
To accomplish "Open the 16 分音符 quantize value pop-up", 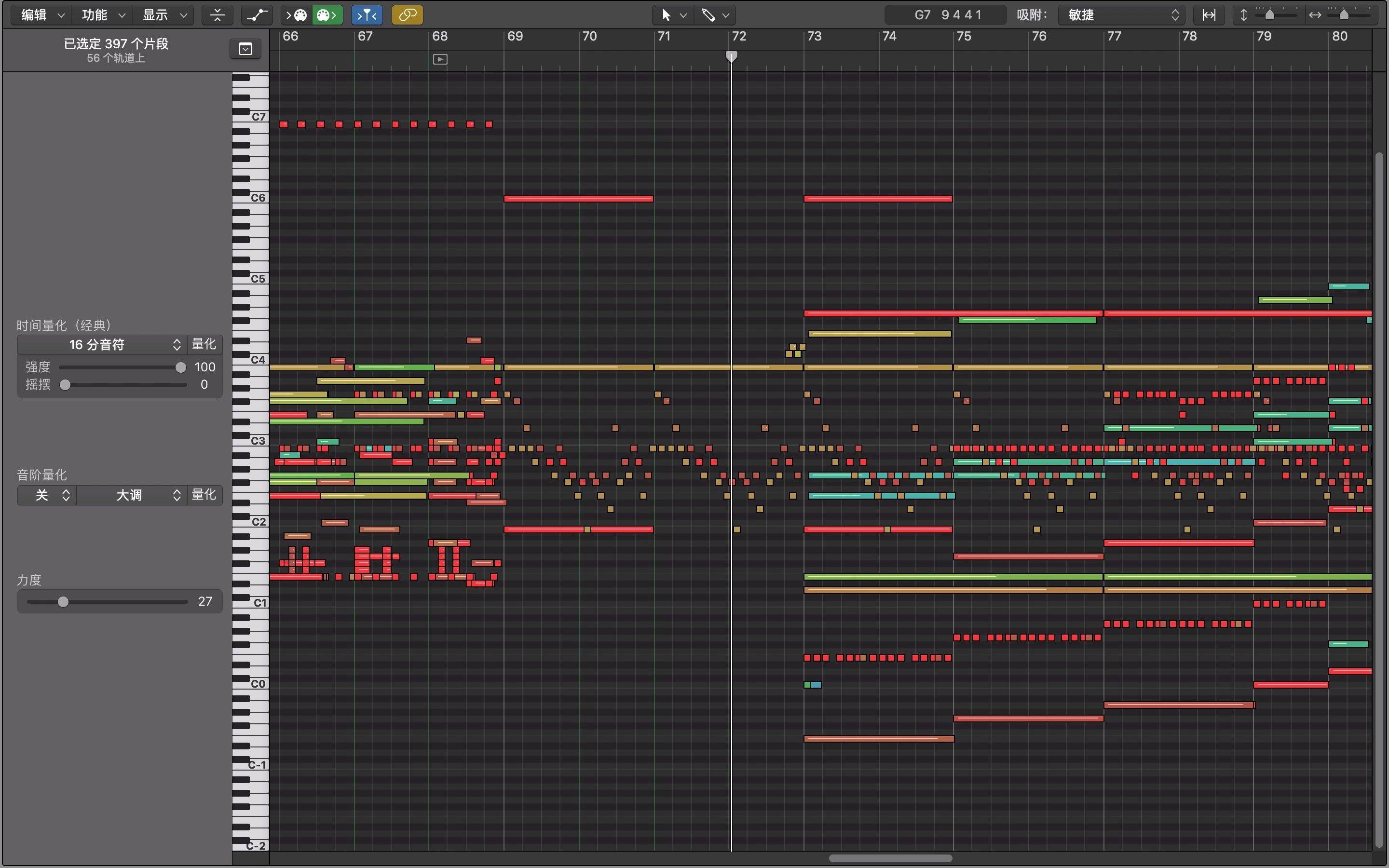I will pos(102,344).
